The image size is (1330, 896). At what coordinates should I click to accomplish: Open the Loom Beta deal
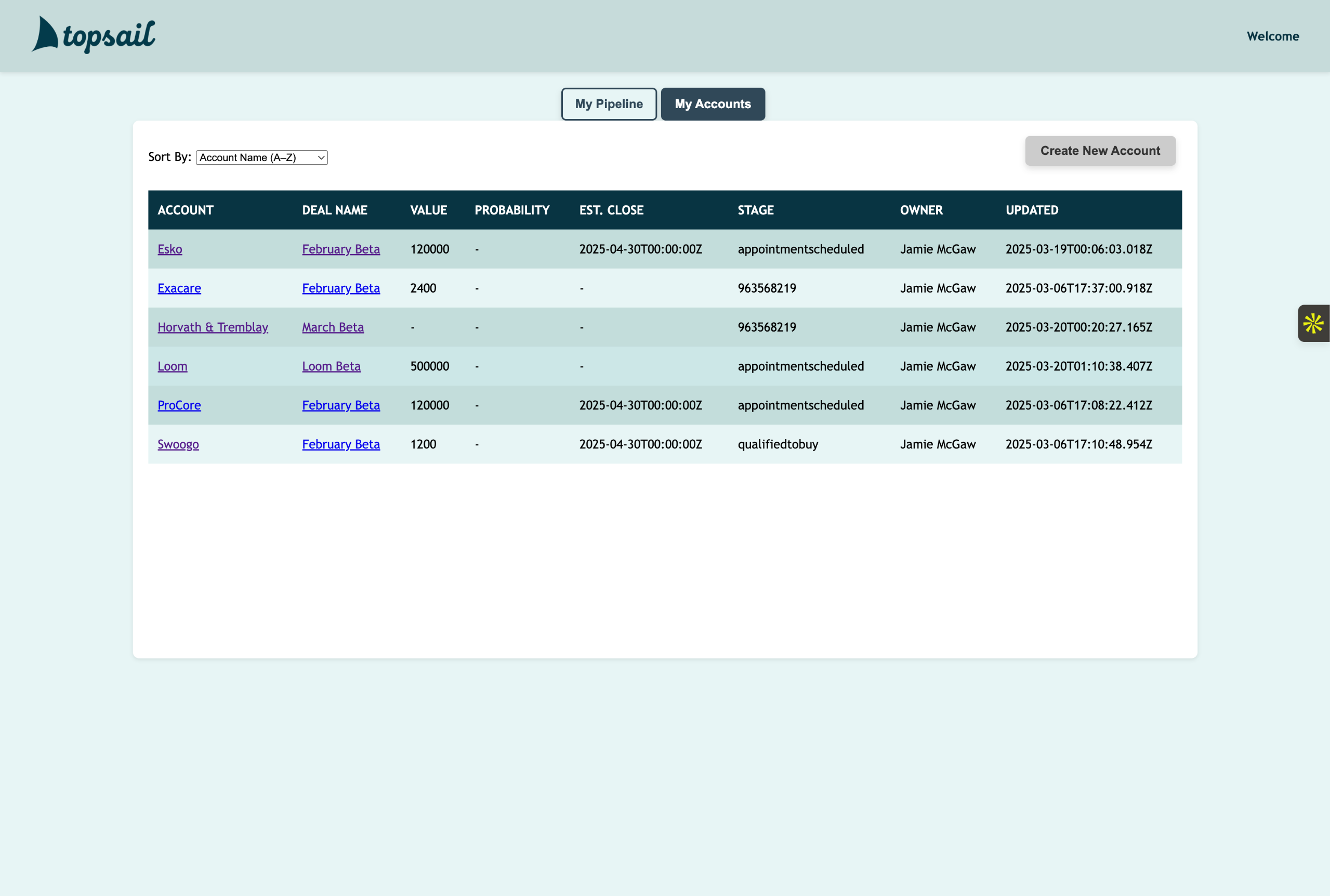331,366
